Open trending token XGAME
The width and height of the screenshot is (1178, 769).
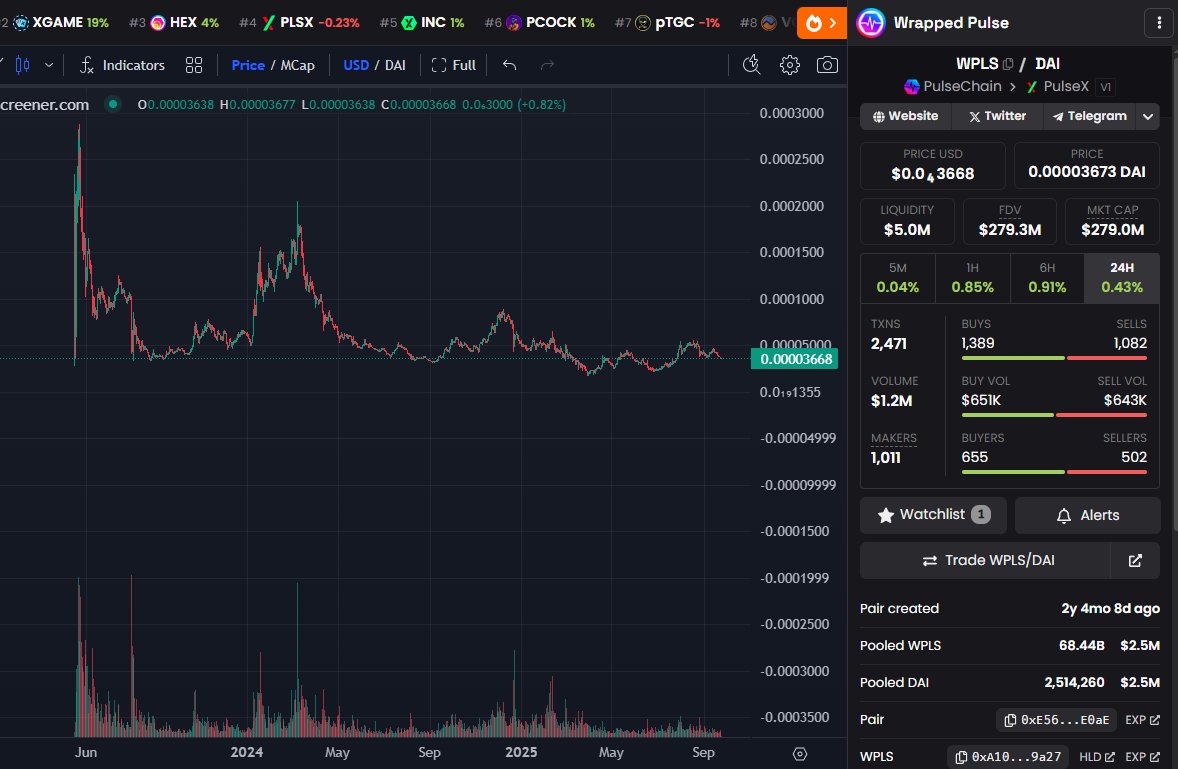[60, 23]
